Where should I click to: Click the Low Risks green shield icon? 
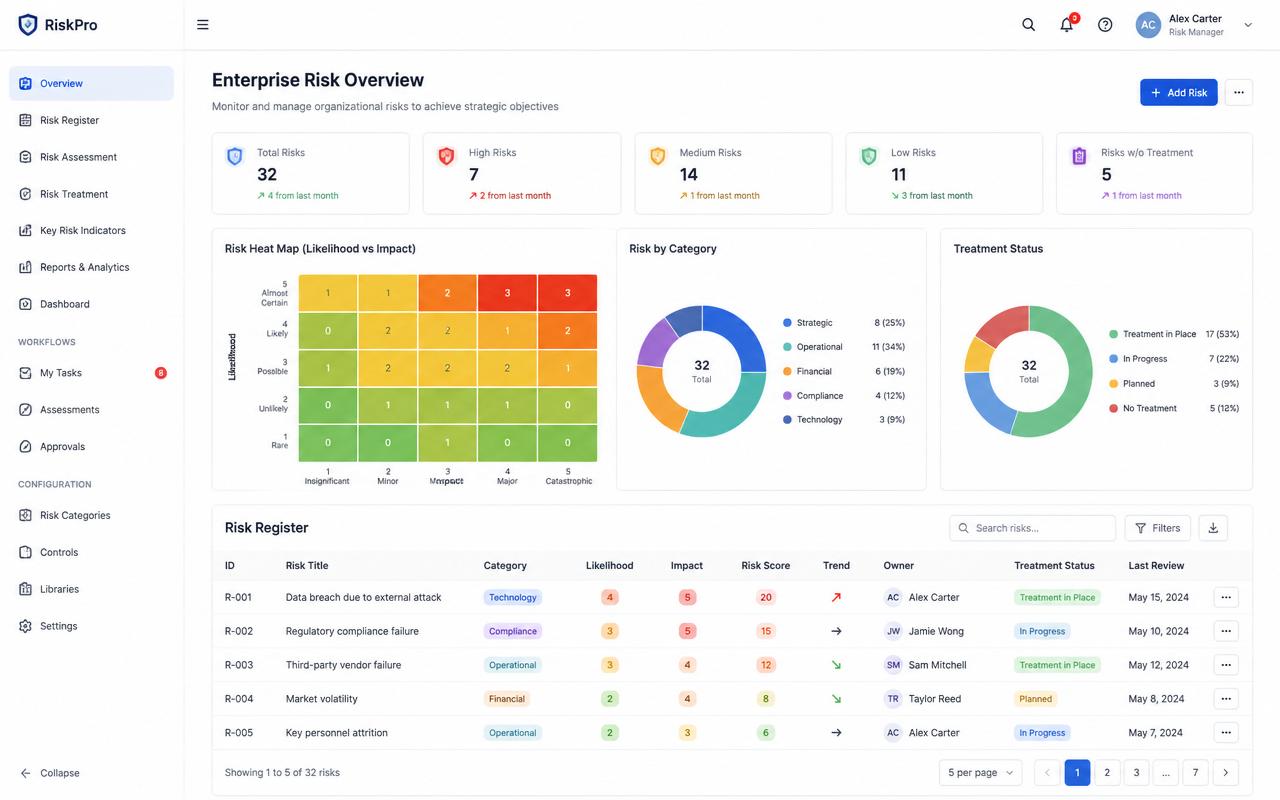pos(869,156)
